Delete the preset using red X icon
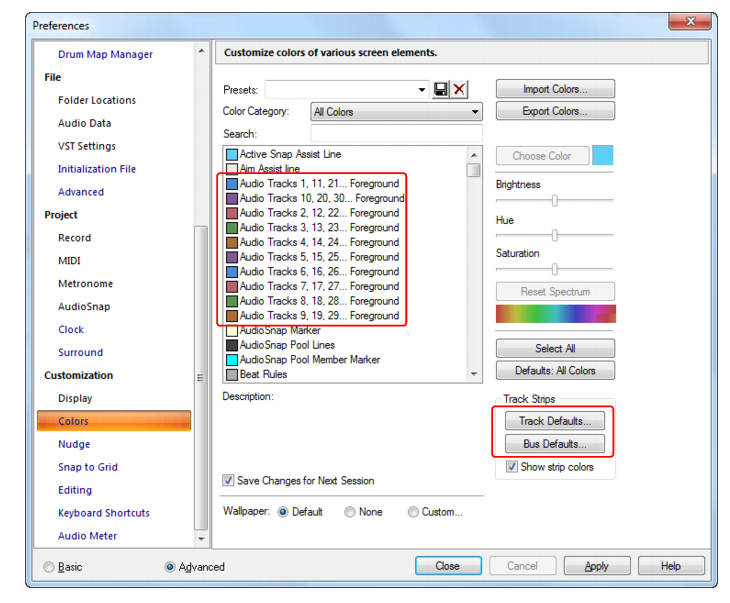730x603 pixels. 459,89
